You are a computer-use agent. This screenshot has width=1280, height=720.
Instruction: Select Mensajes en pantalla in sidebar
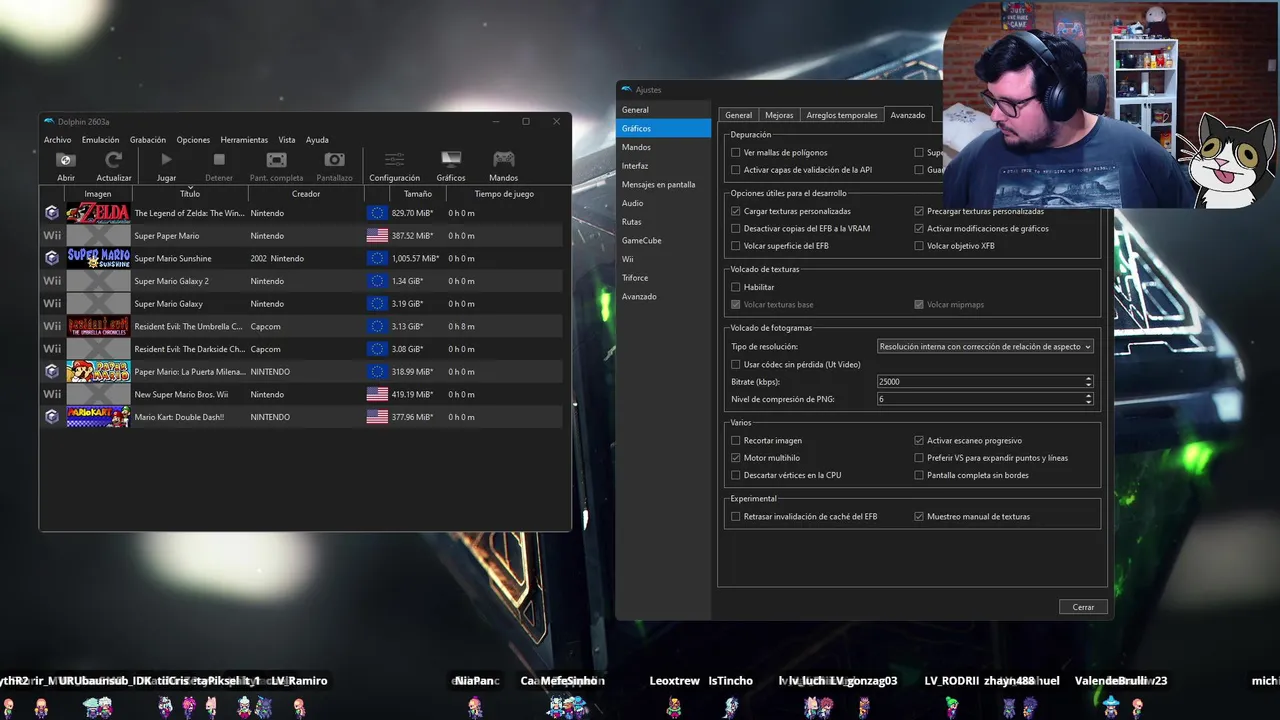tap(663, 184)
